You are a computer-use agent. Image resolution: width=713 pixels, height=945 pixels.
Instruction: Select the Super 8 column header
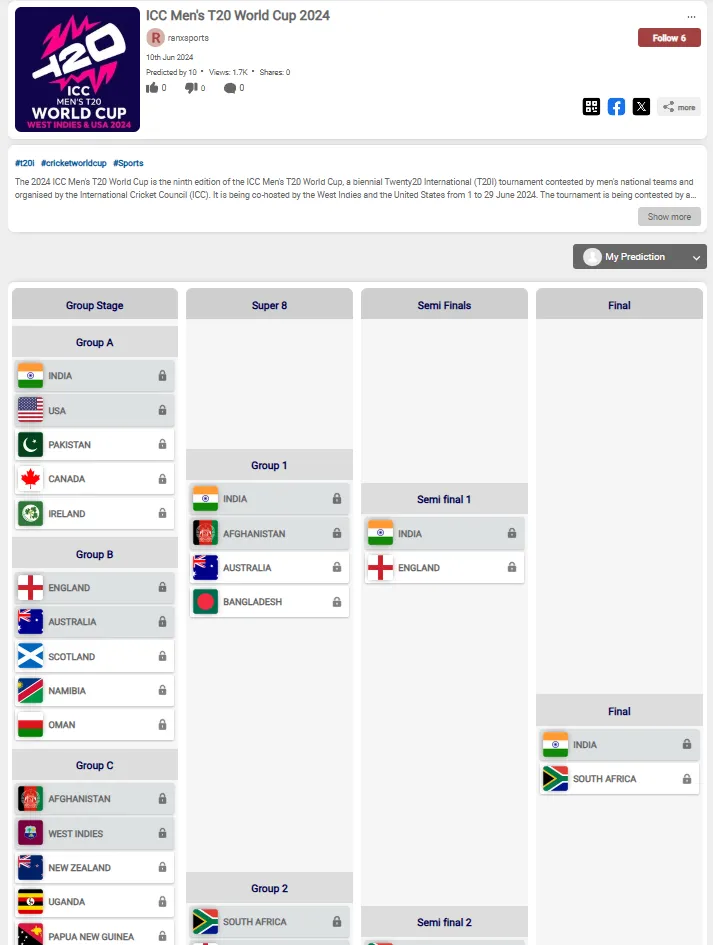tap(269, 305)
